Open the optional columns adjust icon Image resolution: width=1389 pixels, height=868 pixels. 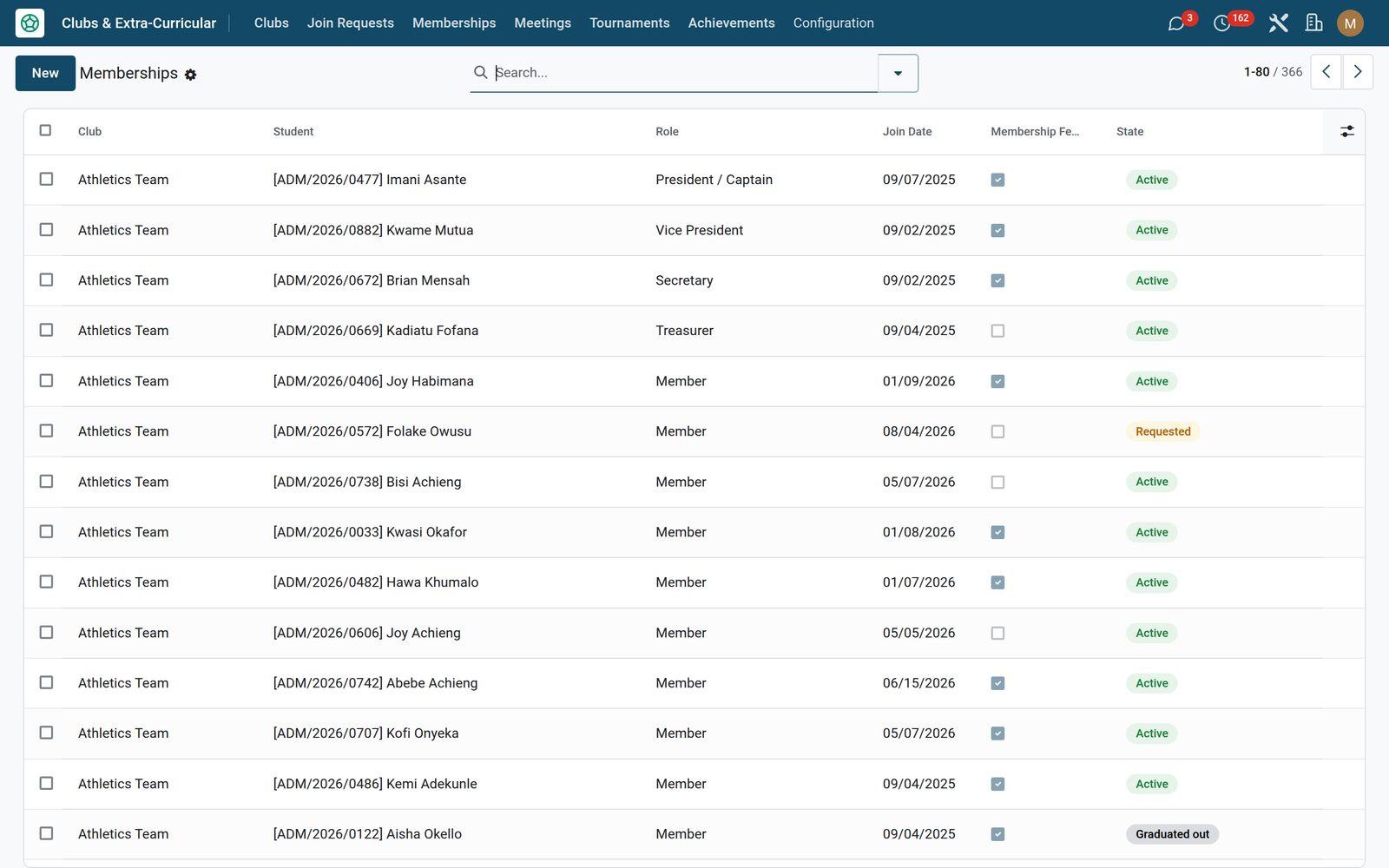click(x=1347, y=131)
